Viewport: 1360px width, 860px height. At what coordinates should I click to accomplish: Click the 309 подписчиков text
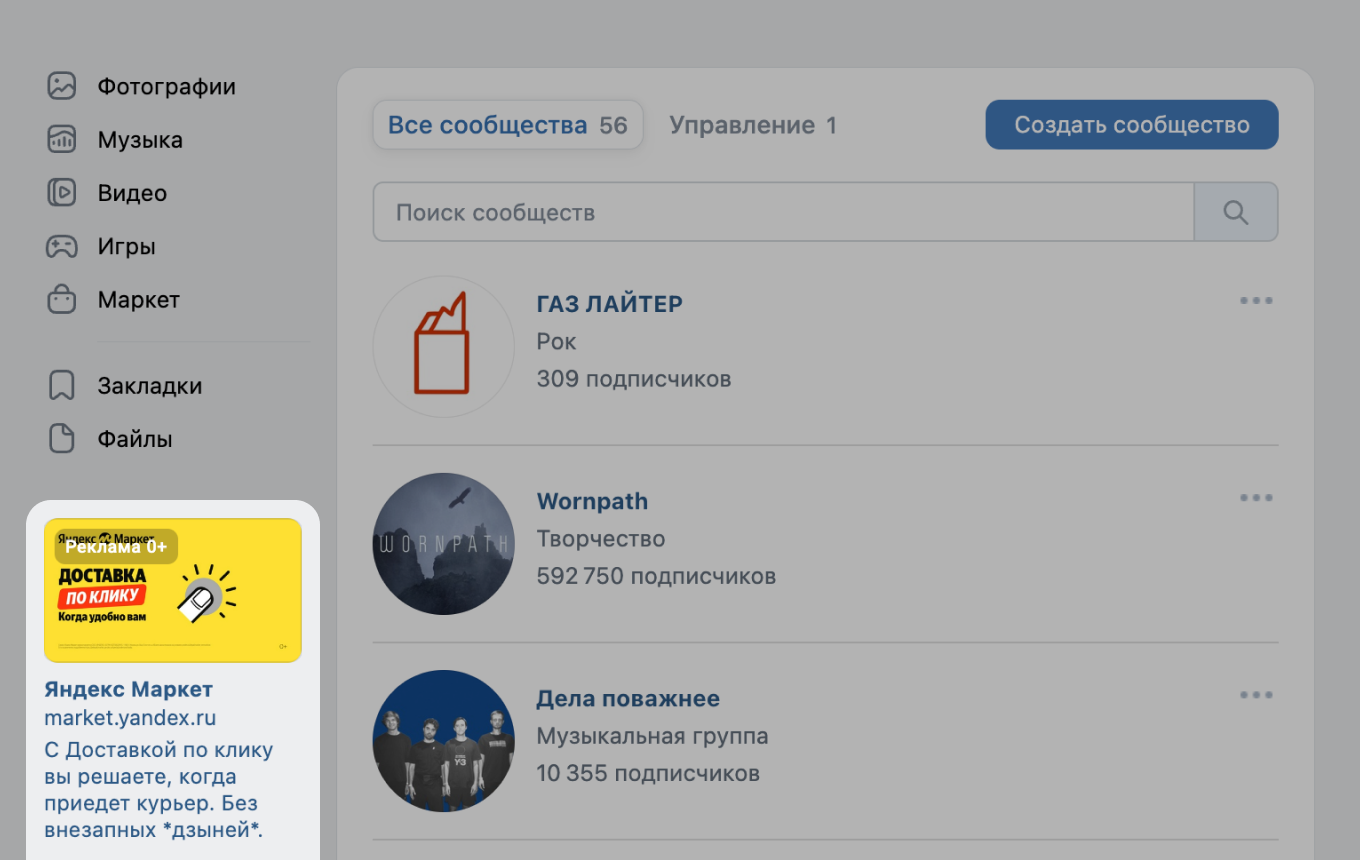coord(634,379)
